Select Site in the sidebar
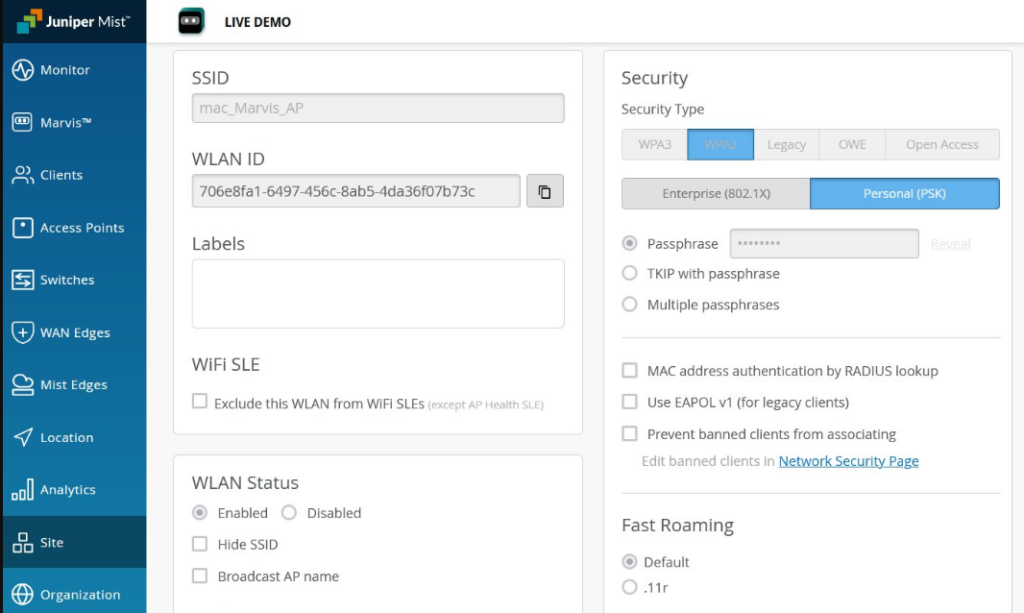This screenshot has width=1024, height=613. 74,542
